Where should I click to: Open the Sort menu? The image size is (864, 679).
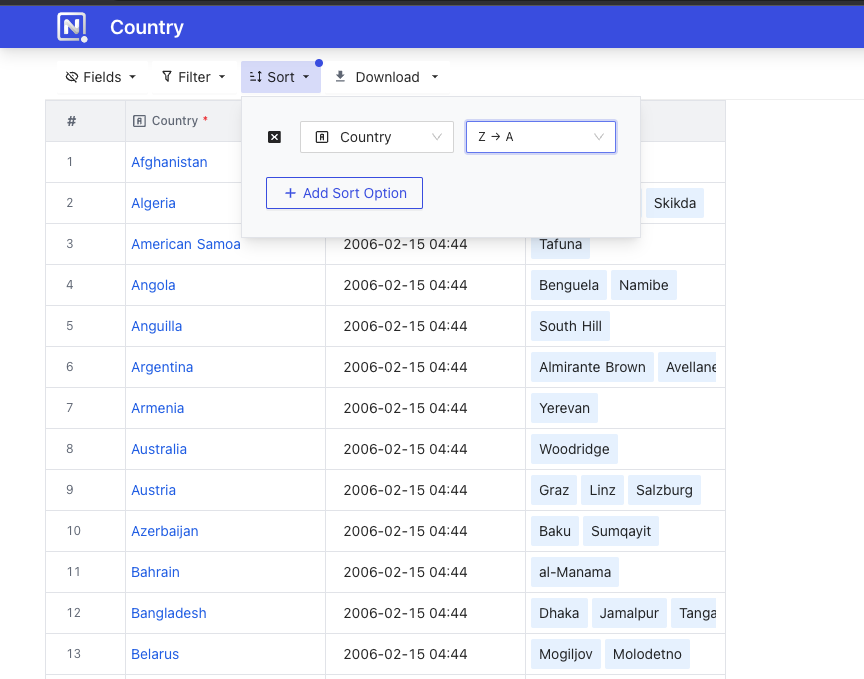click(280, 76)
